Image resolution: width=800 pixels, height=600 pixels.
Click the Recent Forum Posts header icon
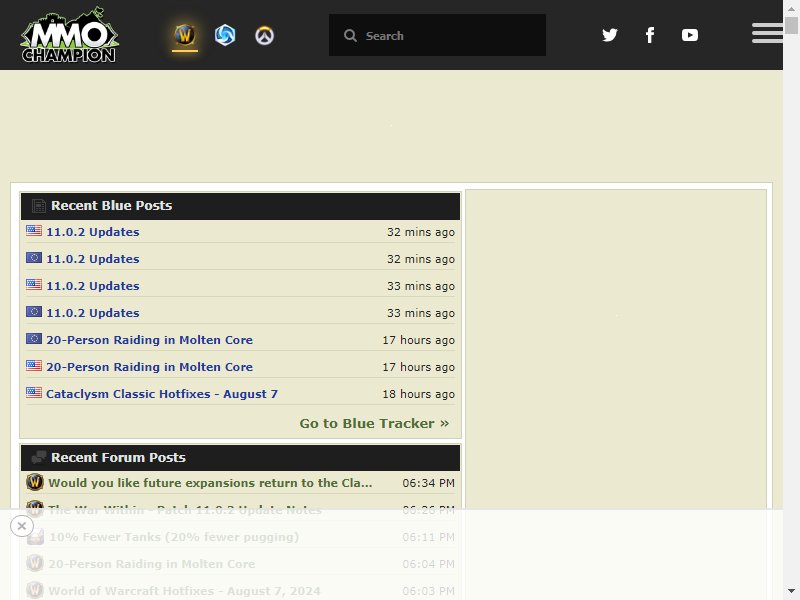pyautogui.click(x=39, y=457)
